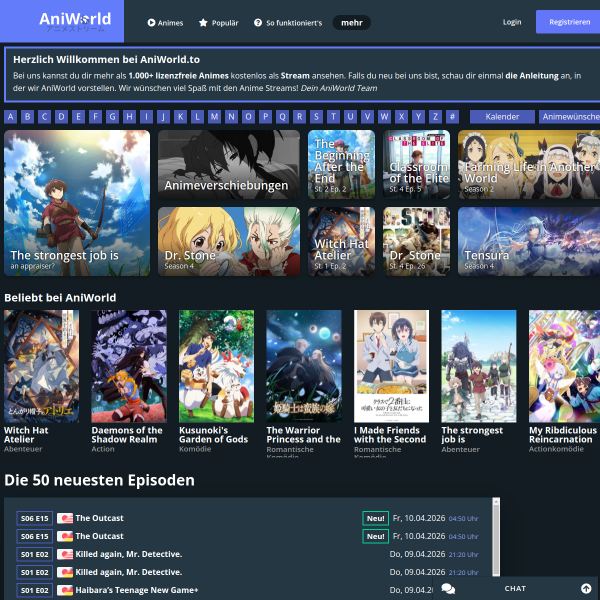Open the mehr dropdown menu
This screenshot has width=600, height=600.
coord(352,23)
